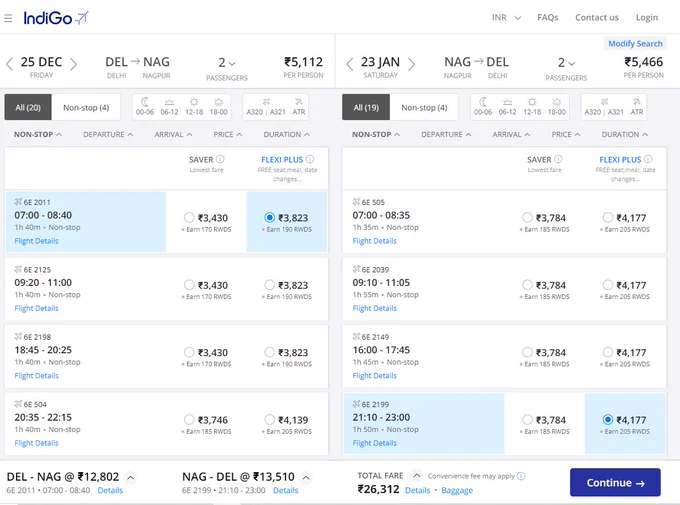Show Saver fare info in NAG-DEL panel
Viewport: 680px width, 505px height.
(558, 159)
